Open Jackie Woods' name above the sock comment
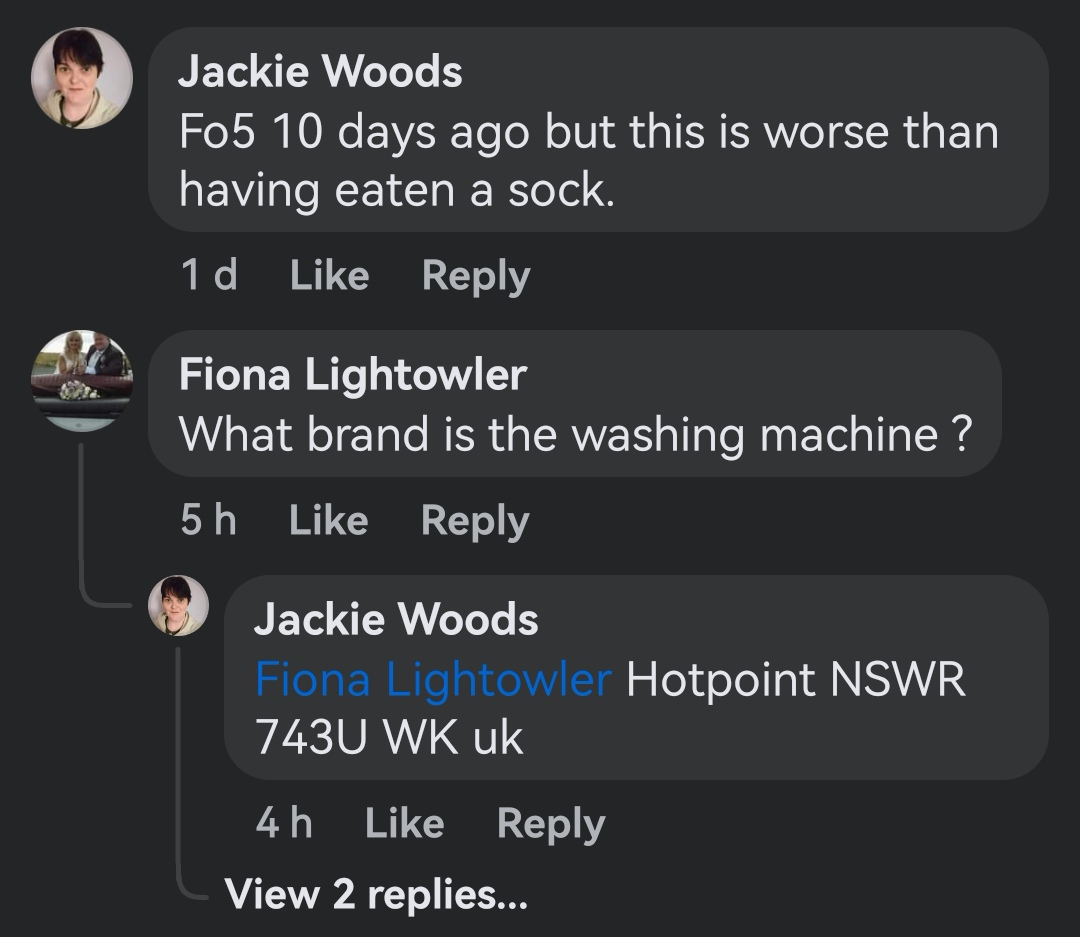Viewport: 1080px width, 937px height. tap(320, 71)
